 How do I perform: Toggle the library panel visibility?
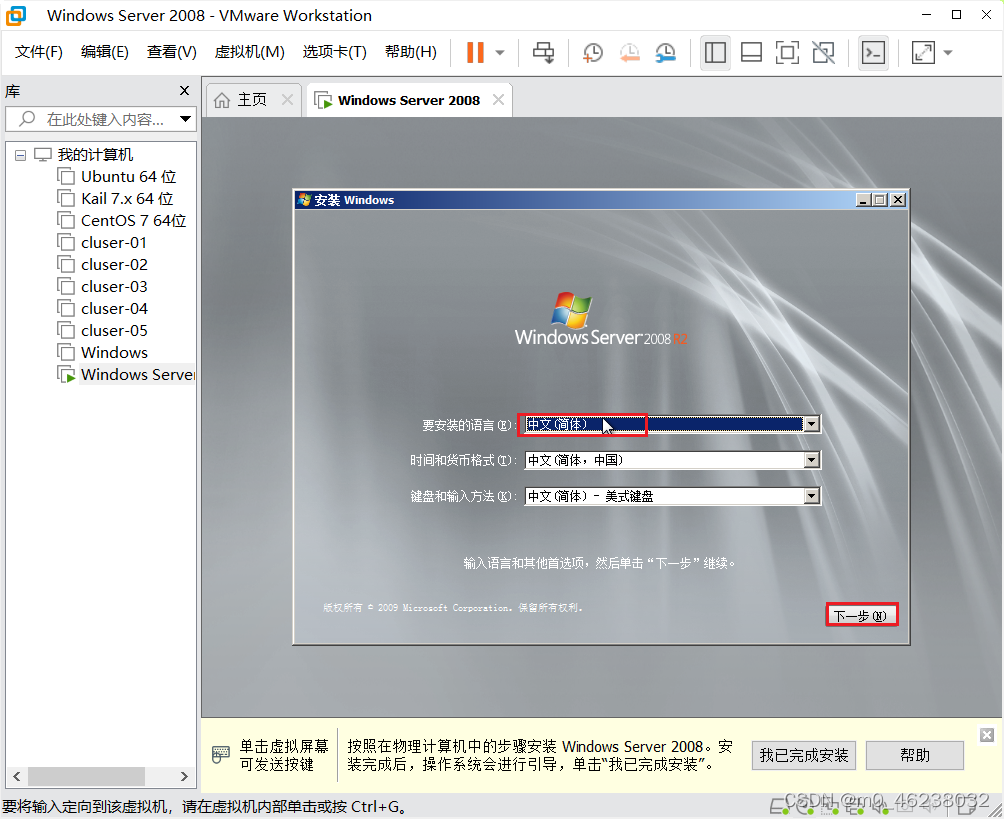point(715,52)
